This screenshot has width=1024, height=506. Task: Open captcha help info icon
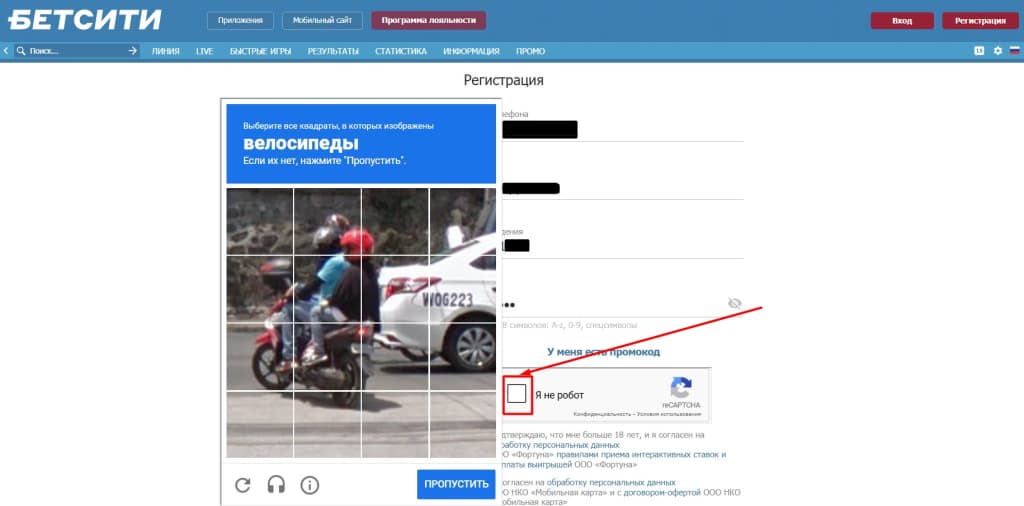click(310, 484)
